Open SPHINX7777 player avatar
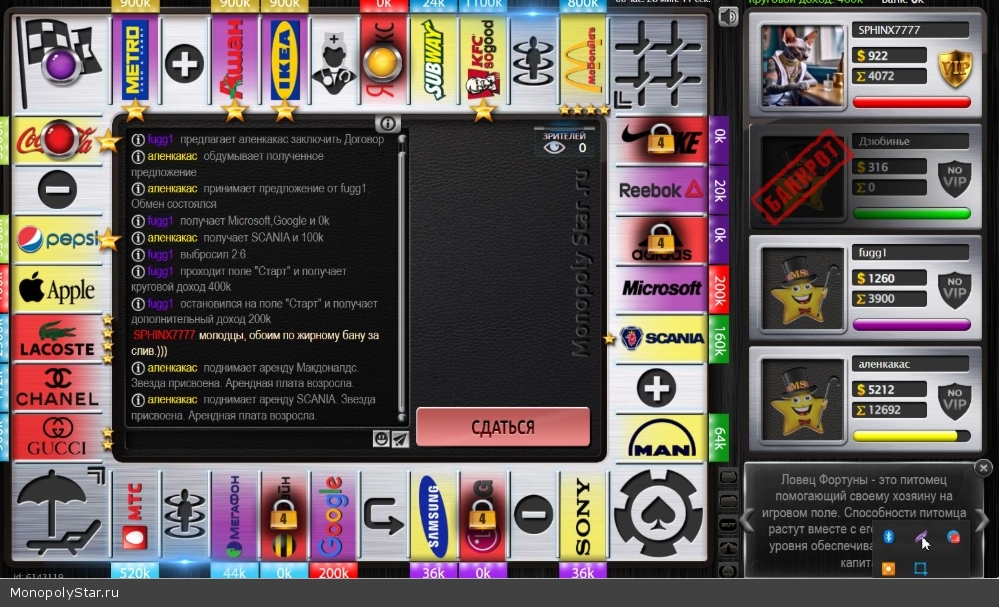Viewport: 999px width, 607px height. [801, 67]
